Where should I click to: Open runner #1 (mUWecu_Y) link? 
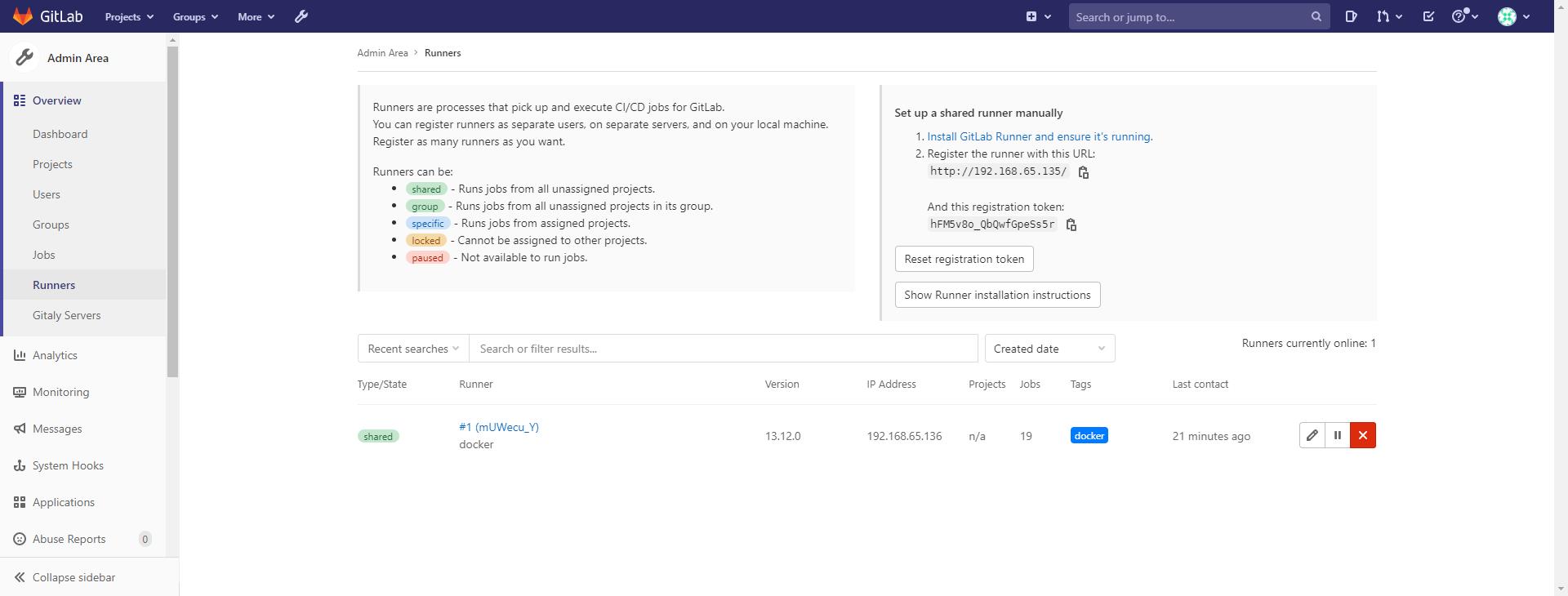pos(499,427)
